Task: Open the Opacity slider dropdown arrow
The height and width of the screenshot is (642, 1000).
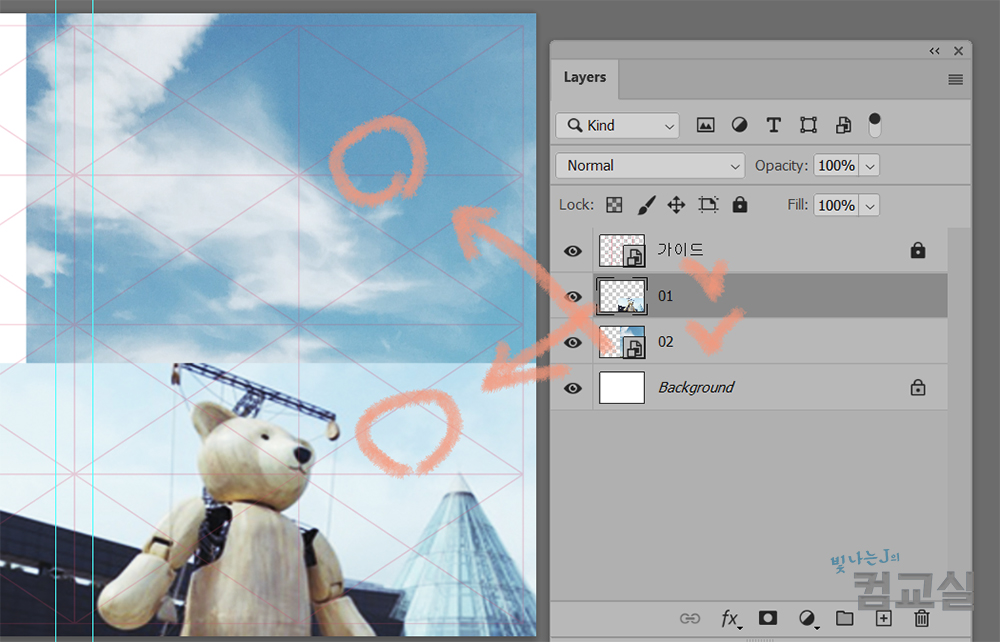Action: click(x=870, y=166)
